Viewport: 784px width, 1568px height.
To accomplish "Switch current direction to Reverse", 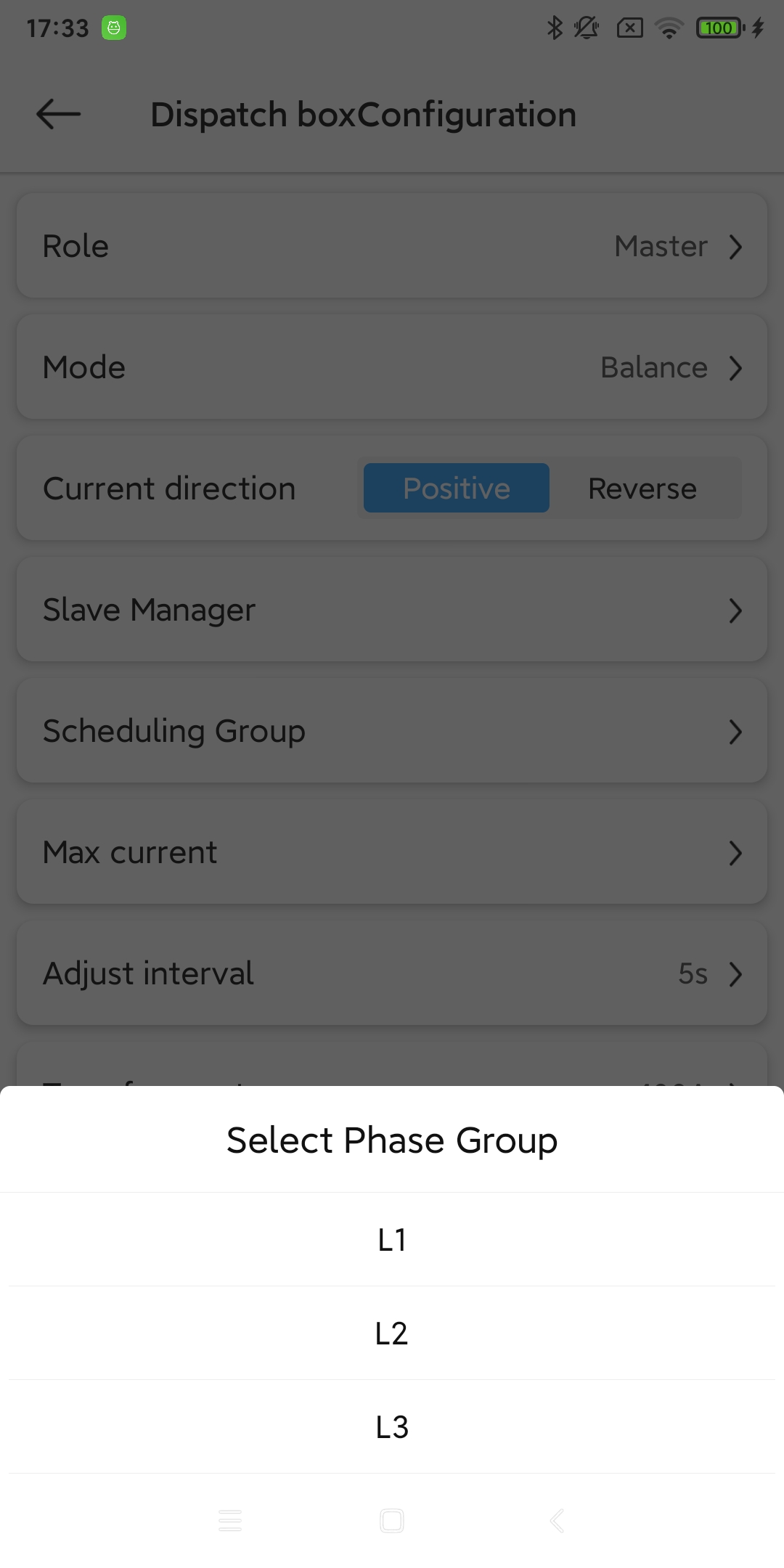I will (x=642, y=489).
